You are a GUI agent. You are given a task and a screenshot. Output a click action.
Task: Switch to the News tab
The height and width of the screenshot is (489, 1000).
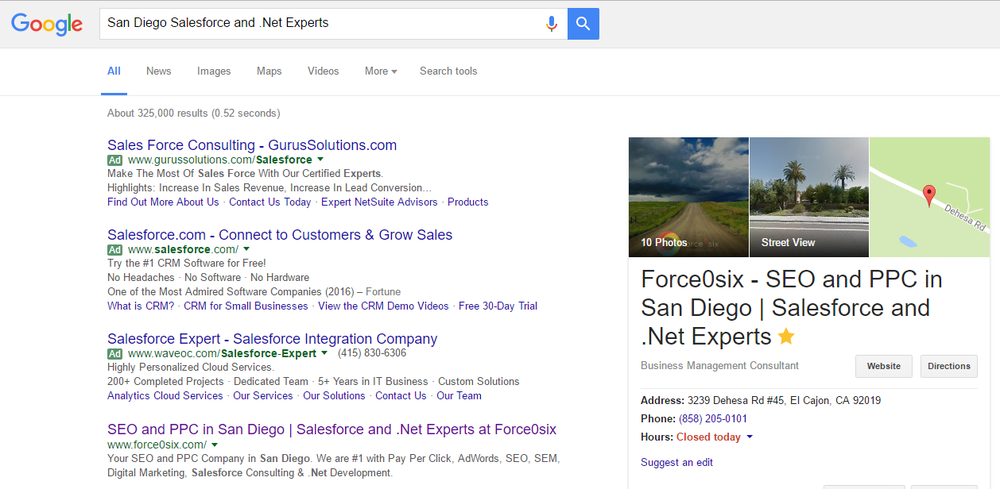pos(158,71)
